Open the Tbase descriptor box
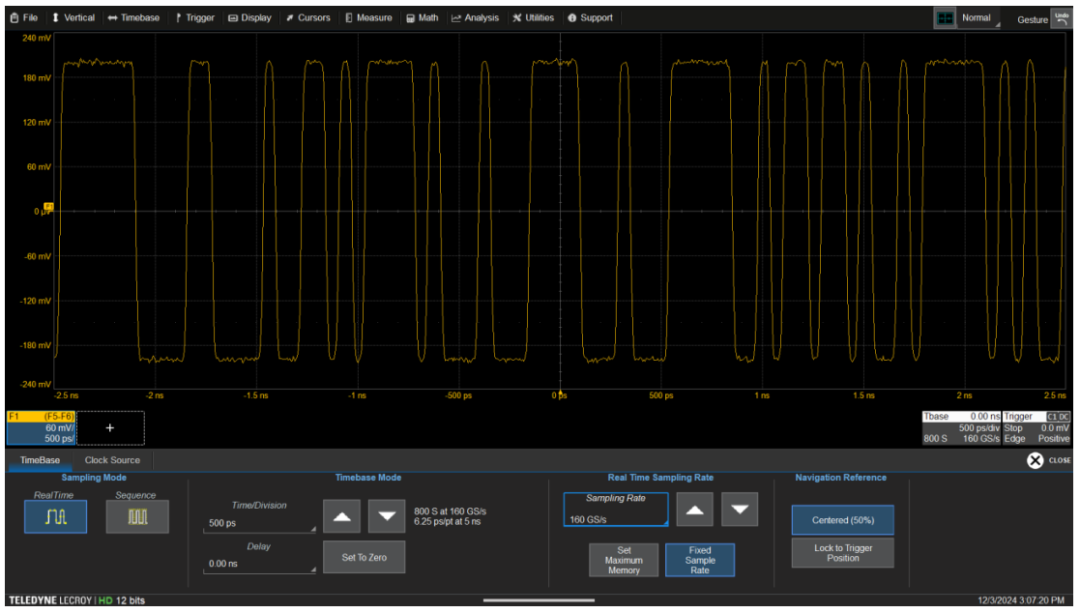 (x=962, y=428)
